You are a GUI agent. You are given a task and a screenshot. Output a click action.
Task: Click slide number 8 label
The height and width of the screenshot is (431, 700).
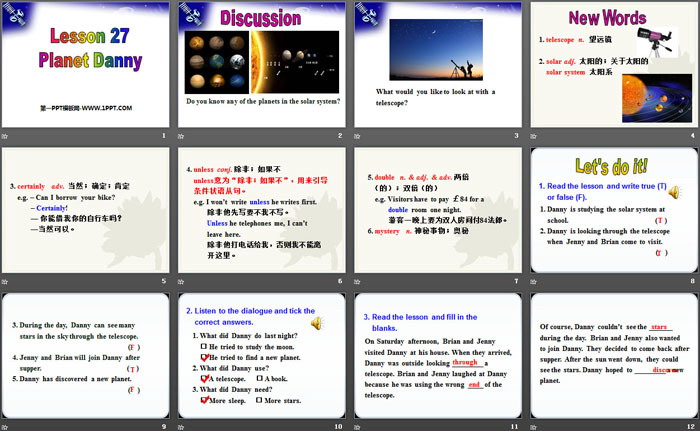tap(692, 281)
